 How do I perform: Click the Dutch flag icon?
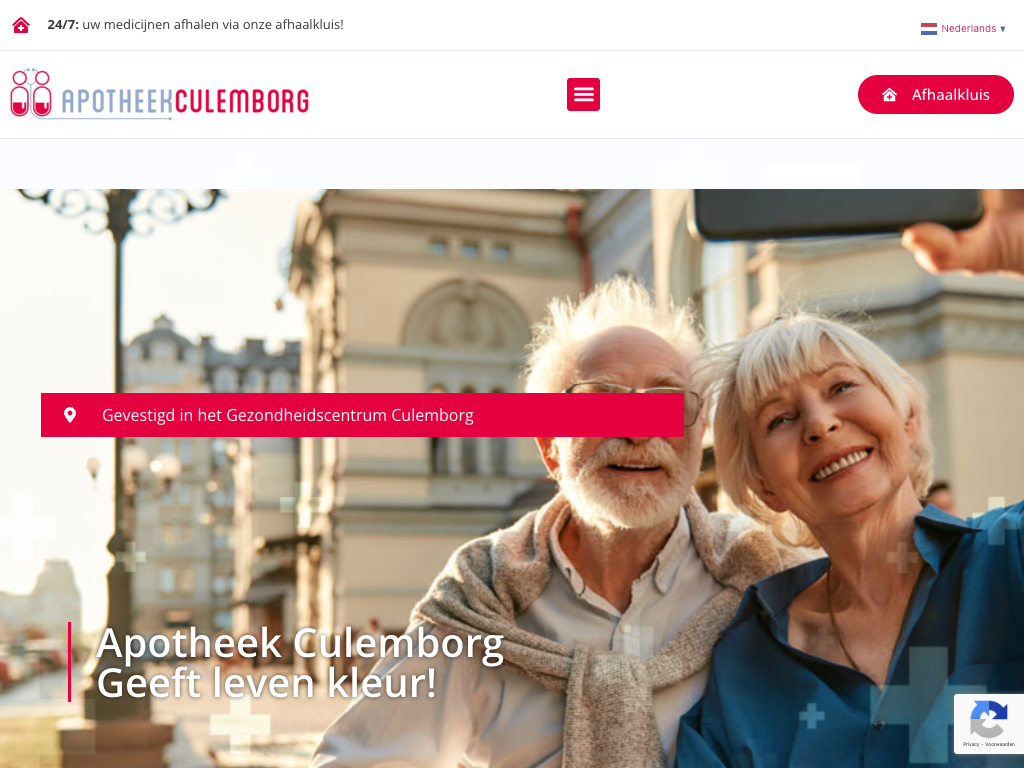[929, 29]
